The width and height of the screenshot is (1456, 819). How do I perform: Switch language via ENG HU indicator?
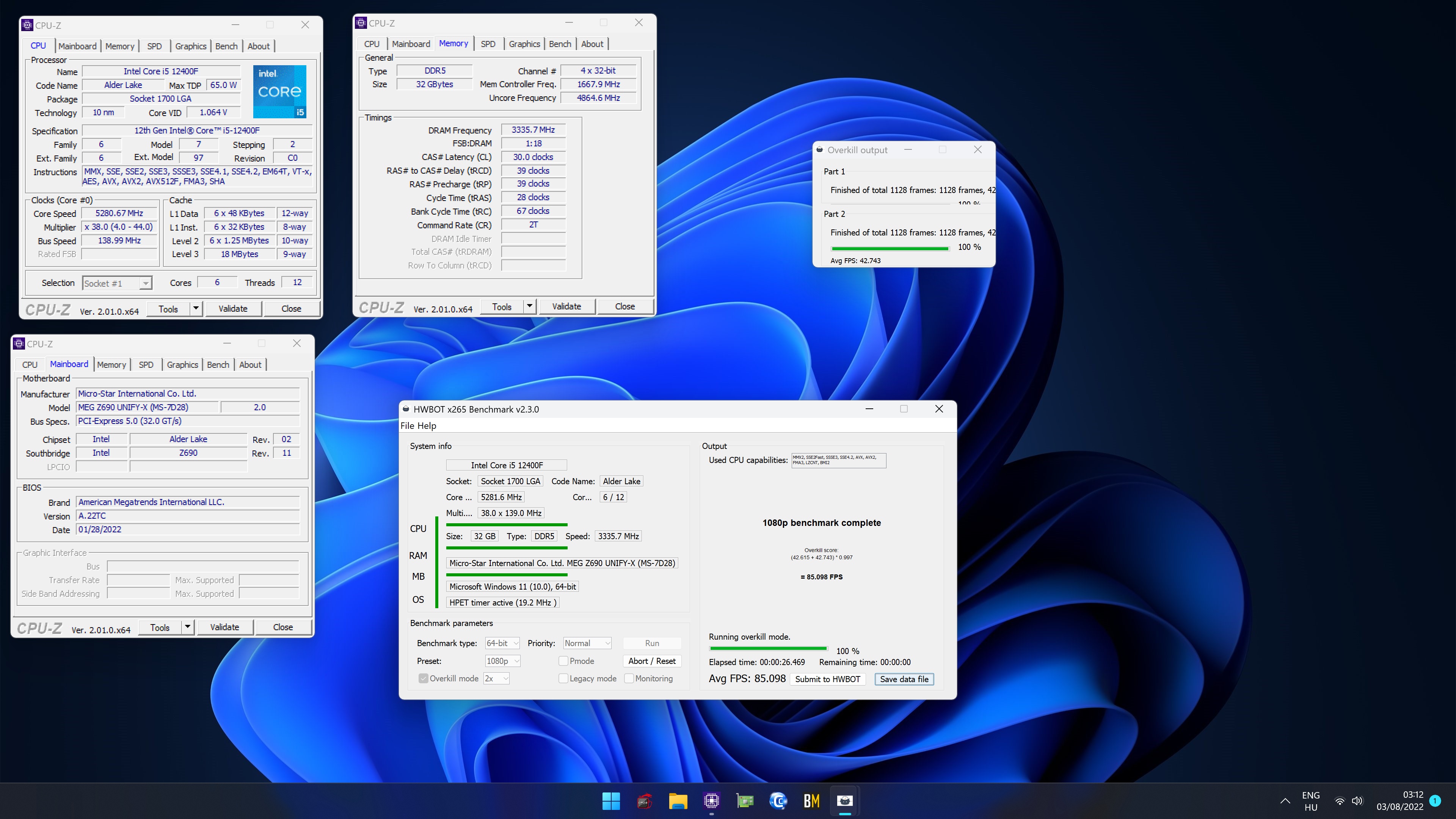[x=1311, y=801]
